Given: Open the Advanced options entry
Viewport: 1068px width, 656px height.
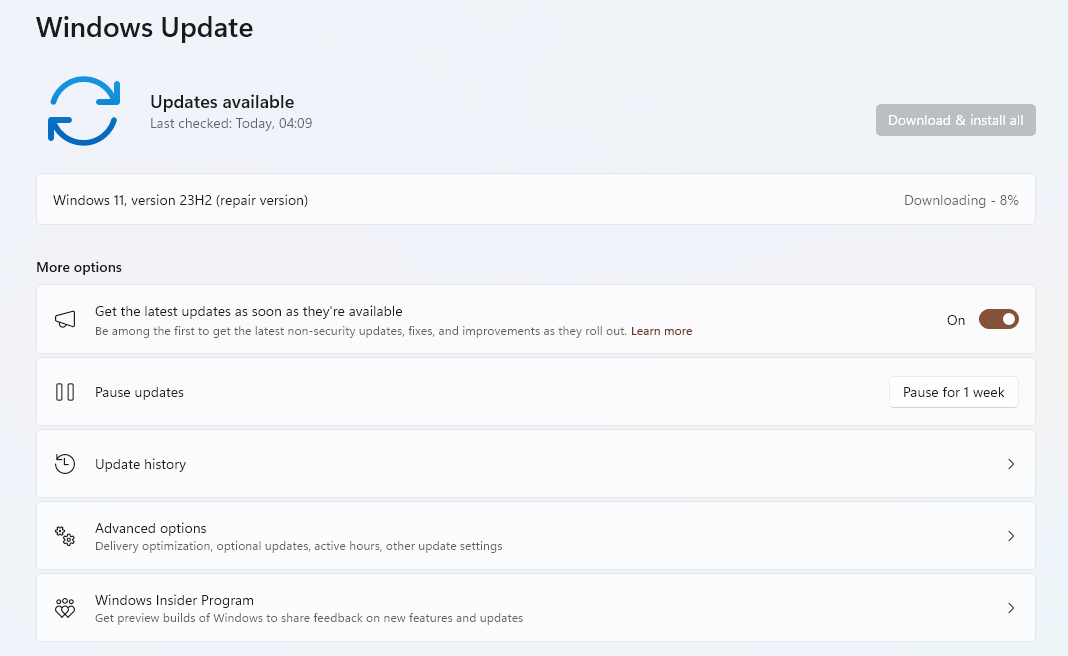Looking at the screenshot, I should tap(151, 528).
